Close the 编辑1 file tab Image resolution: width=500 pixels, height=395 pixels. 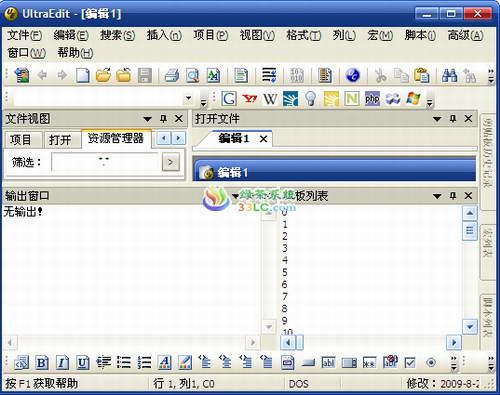[263, 139]
